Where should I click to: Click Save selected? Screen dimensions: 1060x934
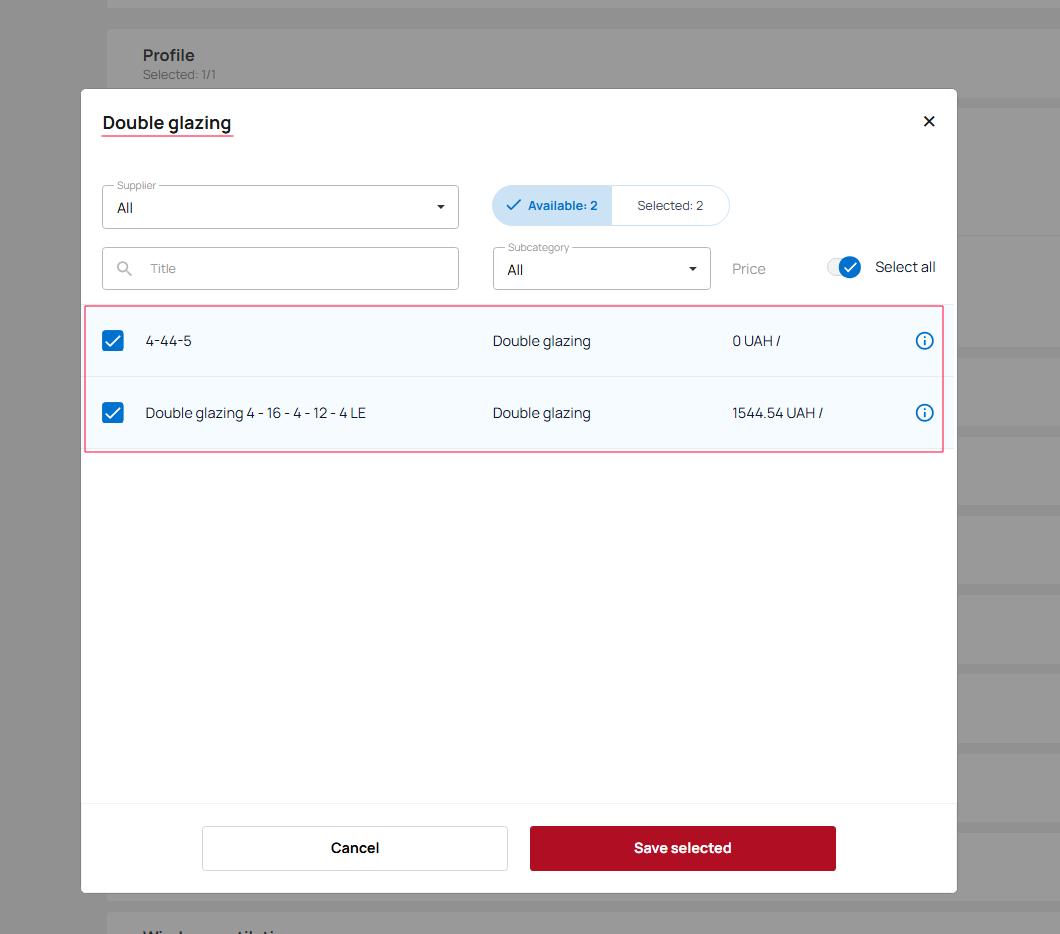(682, 848)
